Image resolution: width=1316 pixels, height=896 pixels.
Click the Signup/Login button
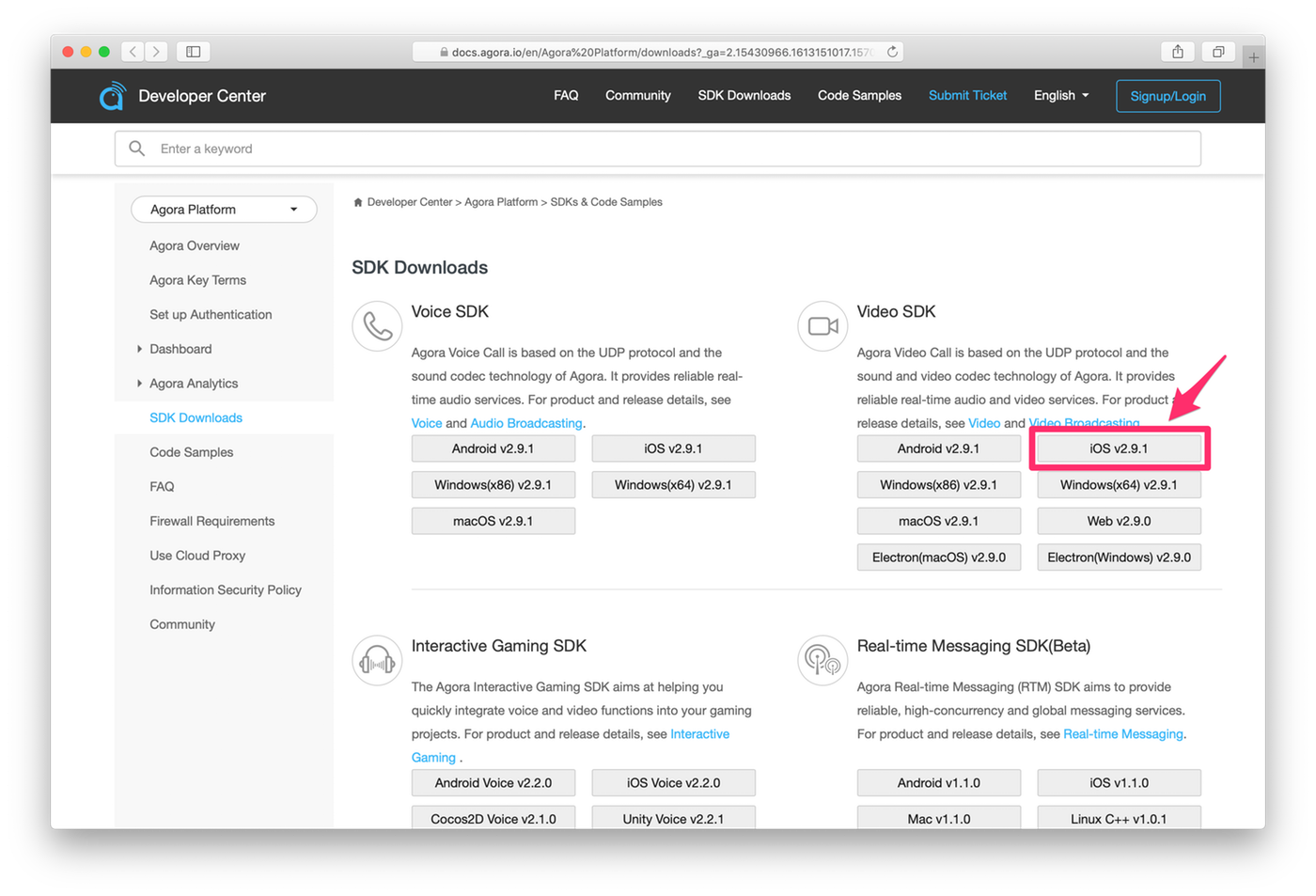point(1168,96)
